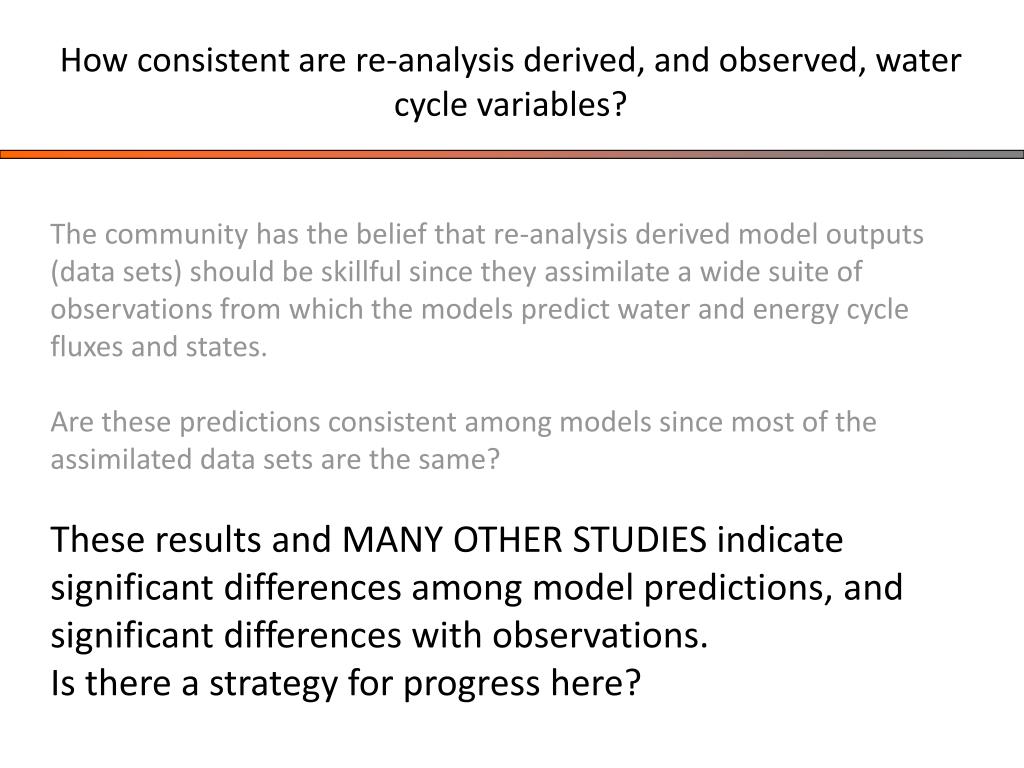Click the line 'observations from which the models predict'
1024x768 pixels.
pos(479,310)
